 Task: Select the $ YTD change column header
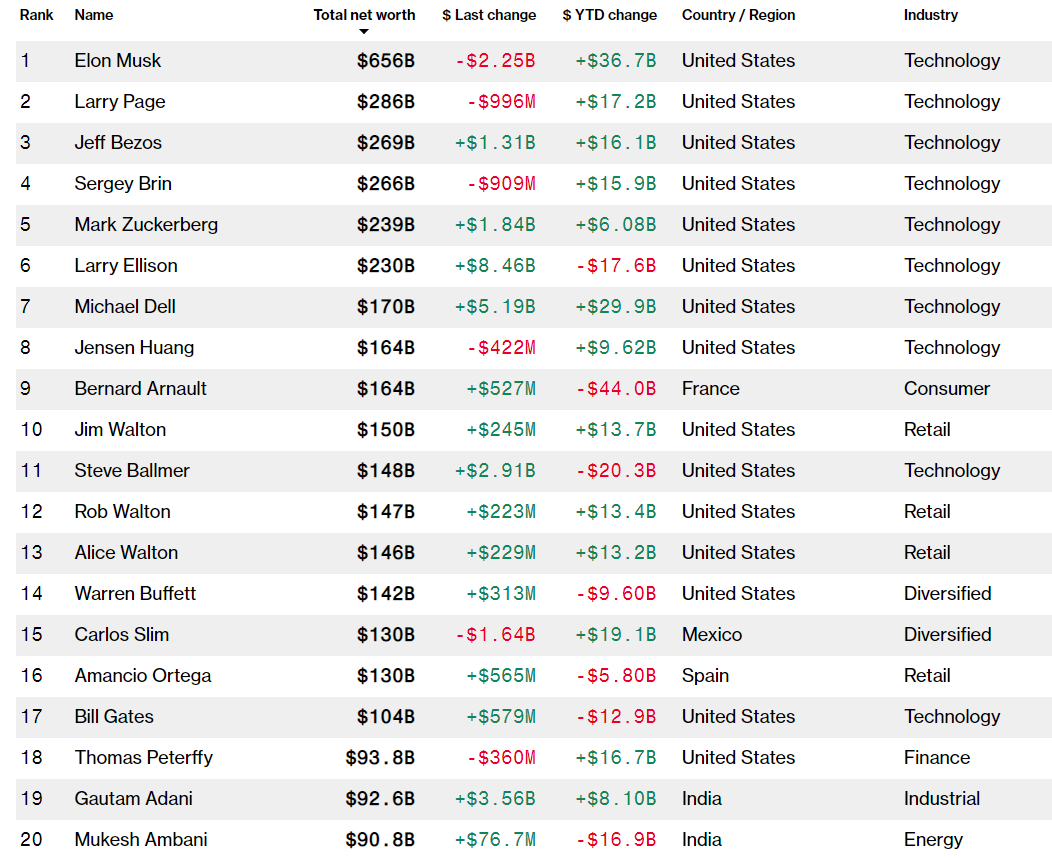[609, 15]
